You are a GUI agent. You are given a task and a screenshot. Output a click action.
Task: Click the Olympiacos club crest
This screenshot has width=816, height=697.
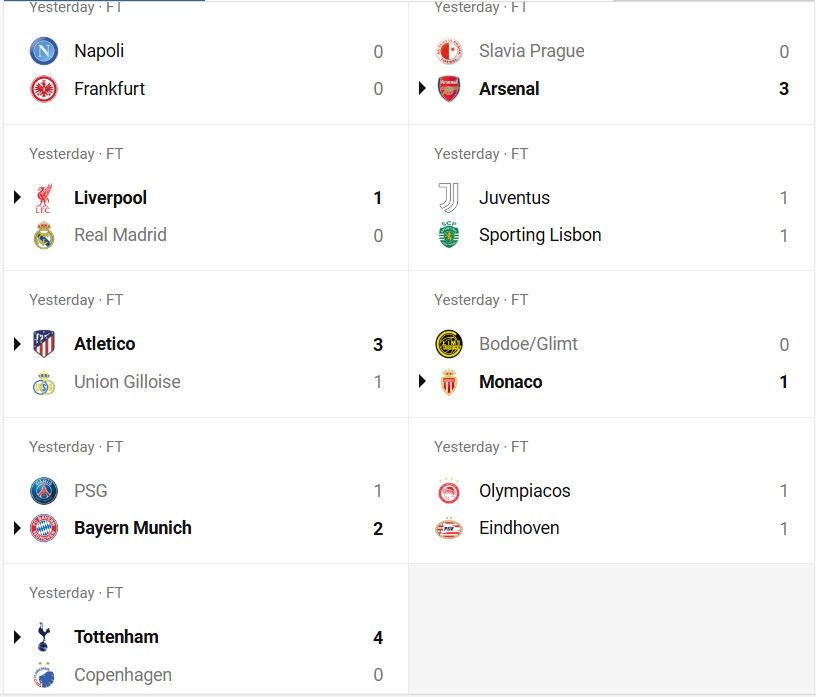(x=449, y=491)
